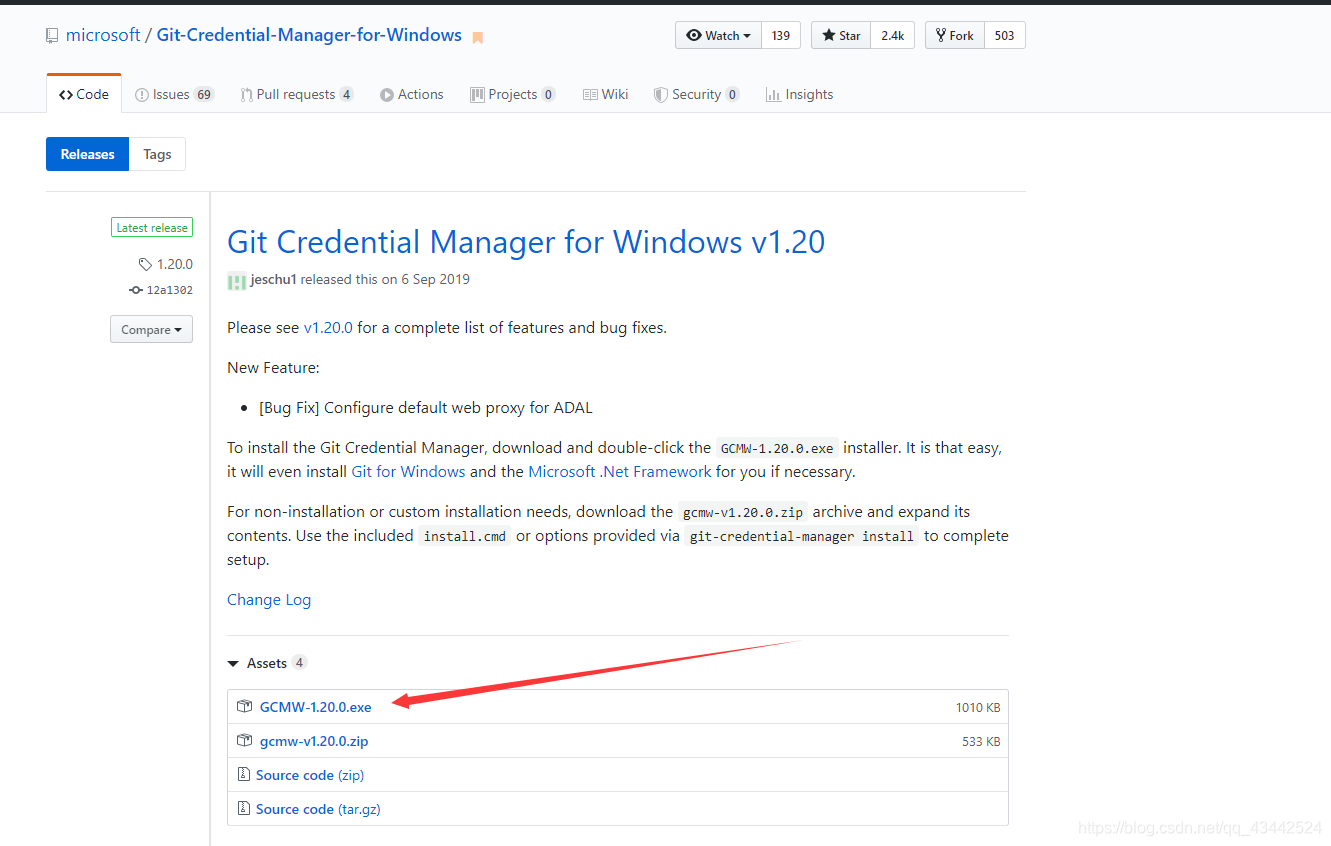Open the Git-Credential-Manager-for-Windows repository link
The height and width of the screenshot is (846, 1331).
pyautogui.click(x=309, y=35)
